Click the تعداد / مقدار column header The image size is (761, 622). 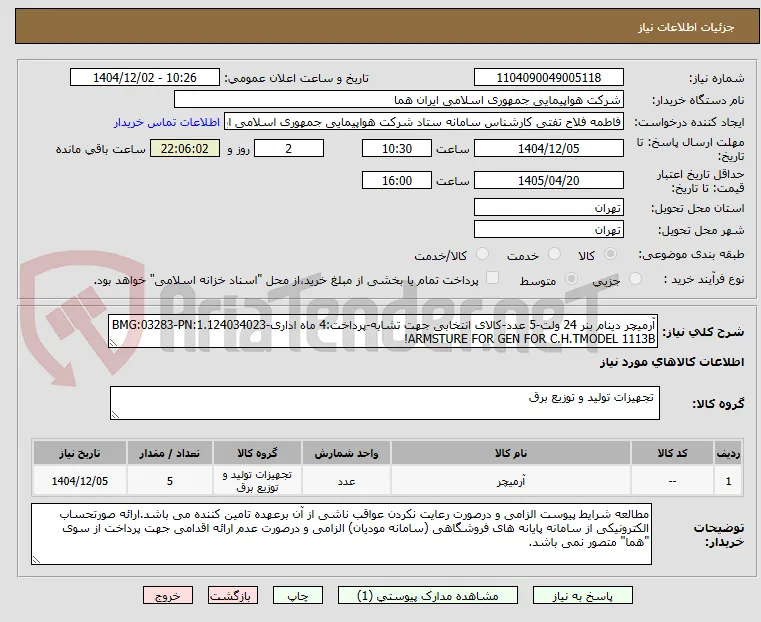pyautogui.click(x=169, y=453)
